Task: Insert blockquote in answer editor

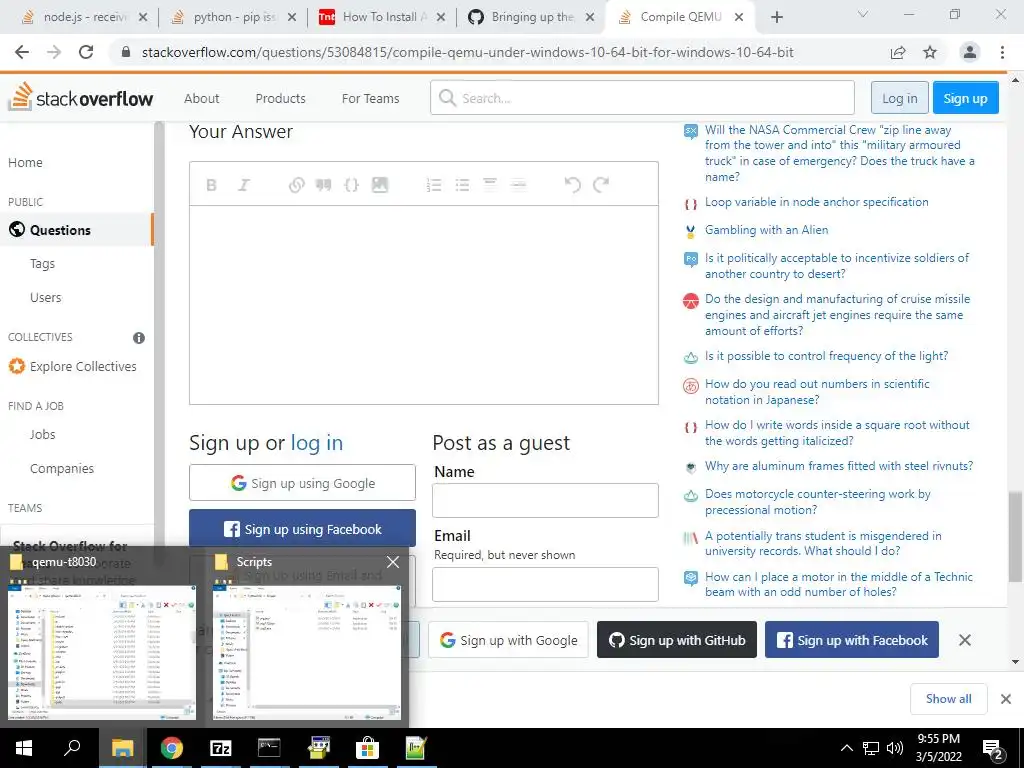Action: (x=323, y=185)
